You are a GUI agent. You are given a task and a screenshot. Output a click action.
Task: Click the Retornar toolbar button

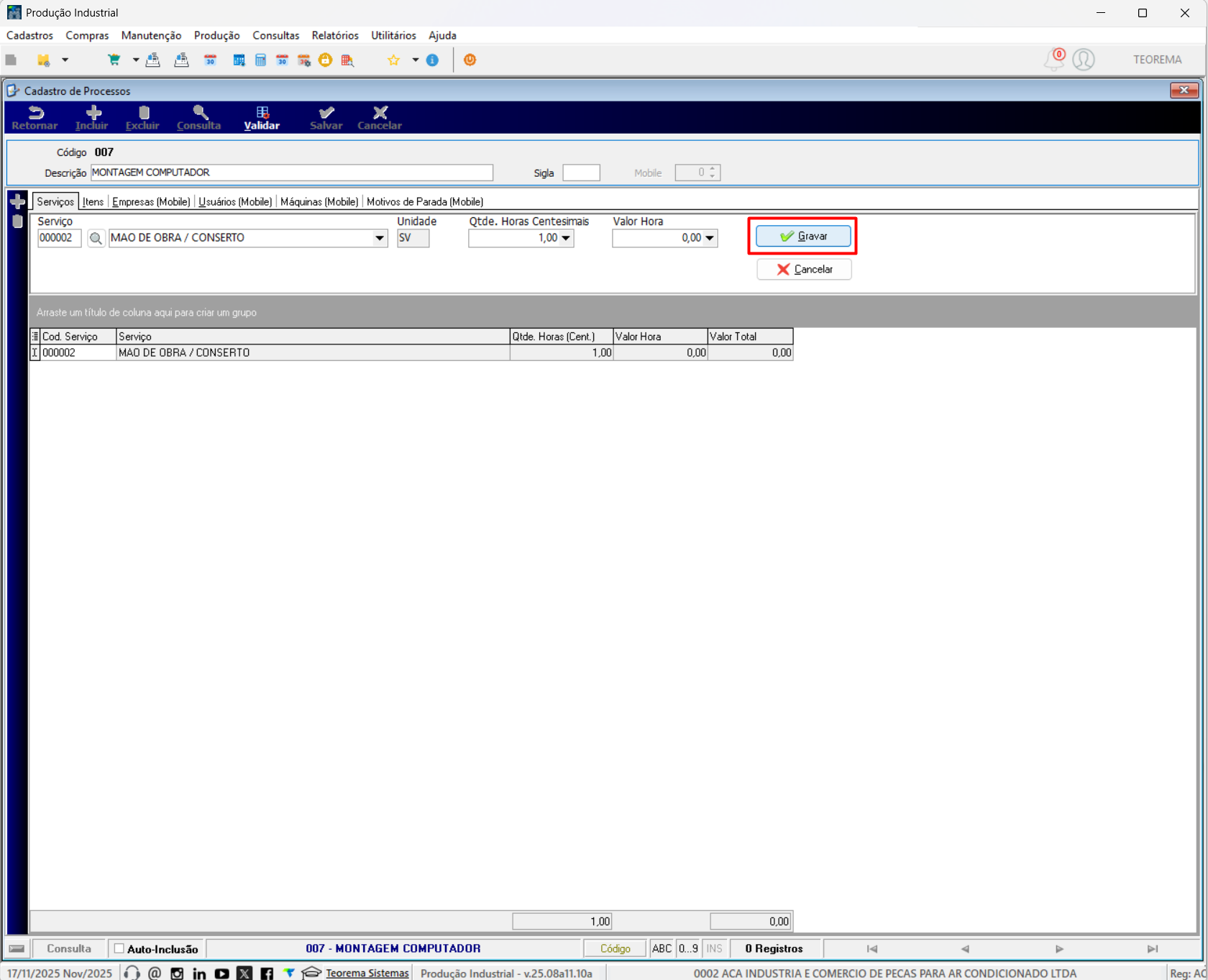35,118
